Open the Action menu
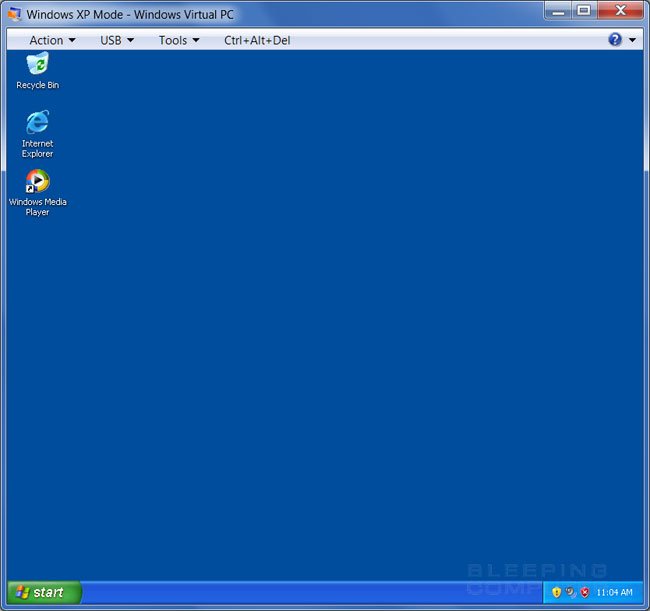 52,40
